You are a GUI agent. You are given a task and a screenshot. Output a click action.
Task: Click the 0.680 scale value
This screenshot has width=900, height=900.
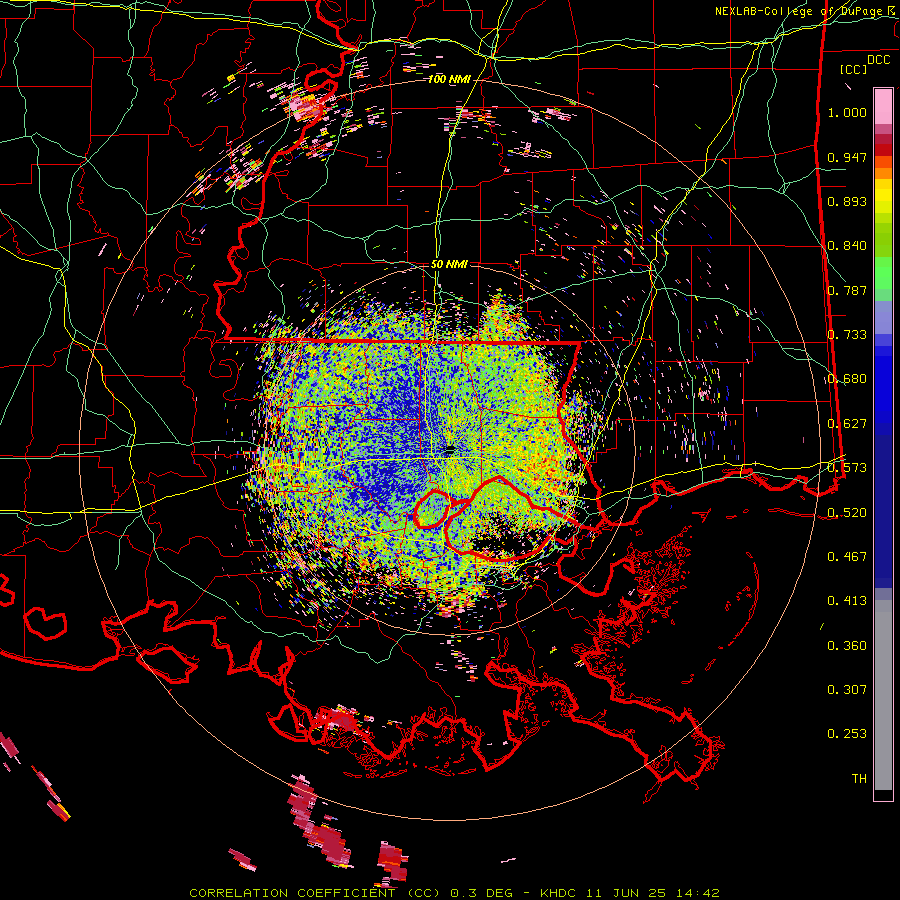click(847, 379)
